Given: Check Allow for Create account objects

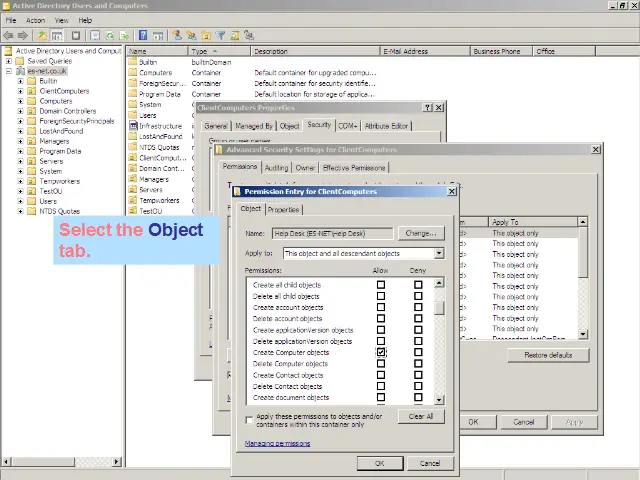Looking at the screenshot, I should pos(381,307).
